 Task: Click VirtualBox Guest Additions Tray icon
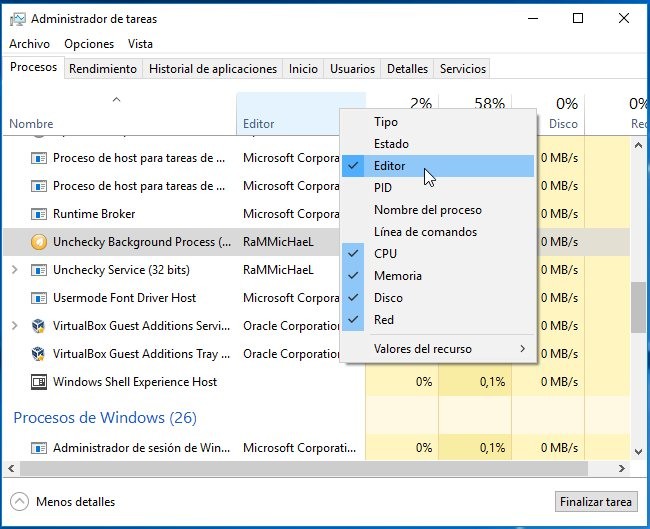pyautogui.click(x=39, y=354)
